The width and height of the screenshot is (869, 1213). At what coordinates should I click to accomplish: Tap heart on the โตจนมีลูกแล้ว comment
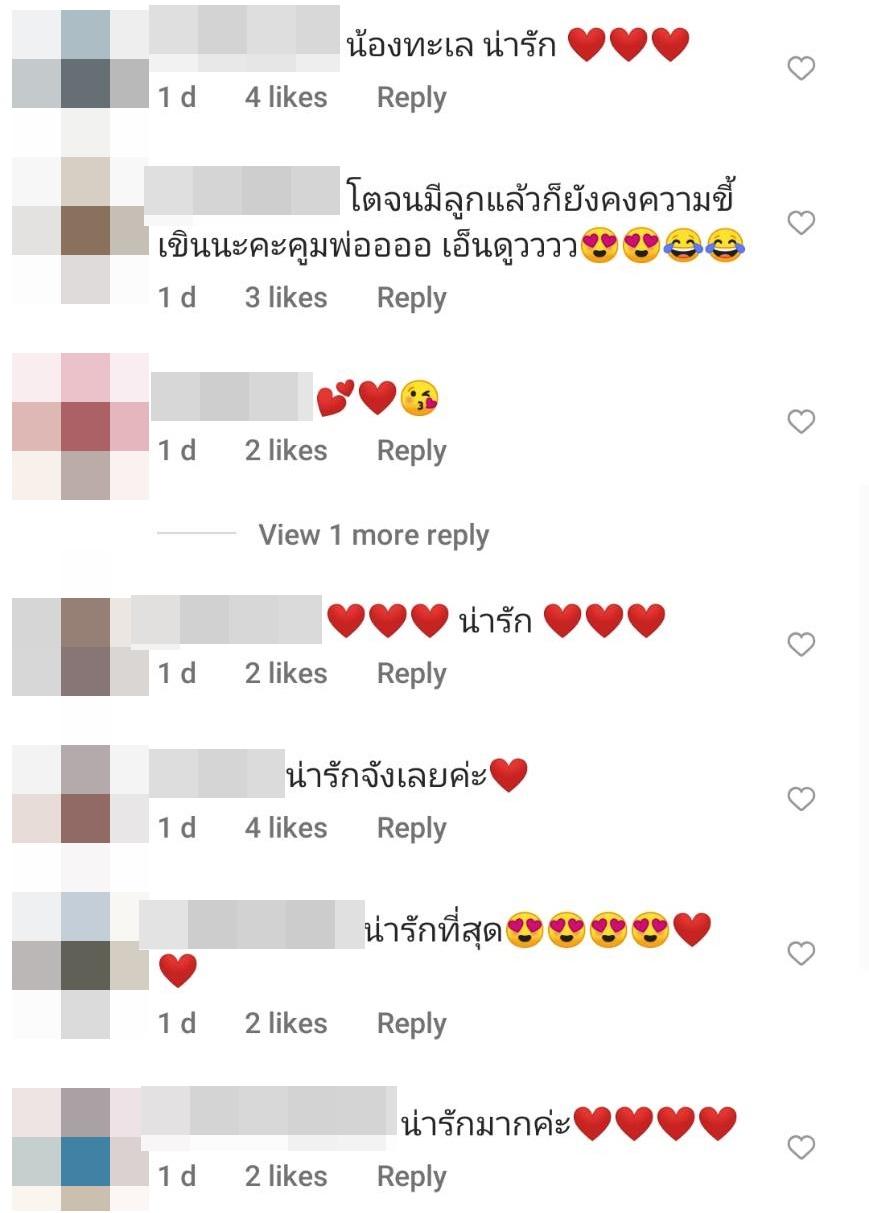point(801,222)
